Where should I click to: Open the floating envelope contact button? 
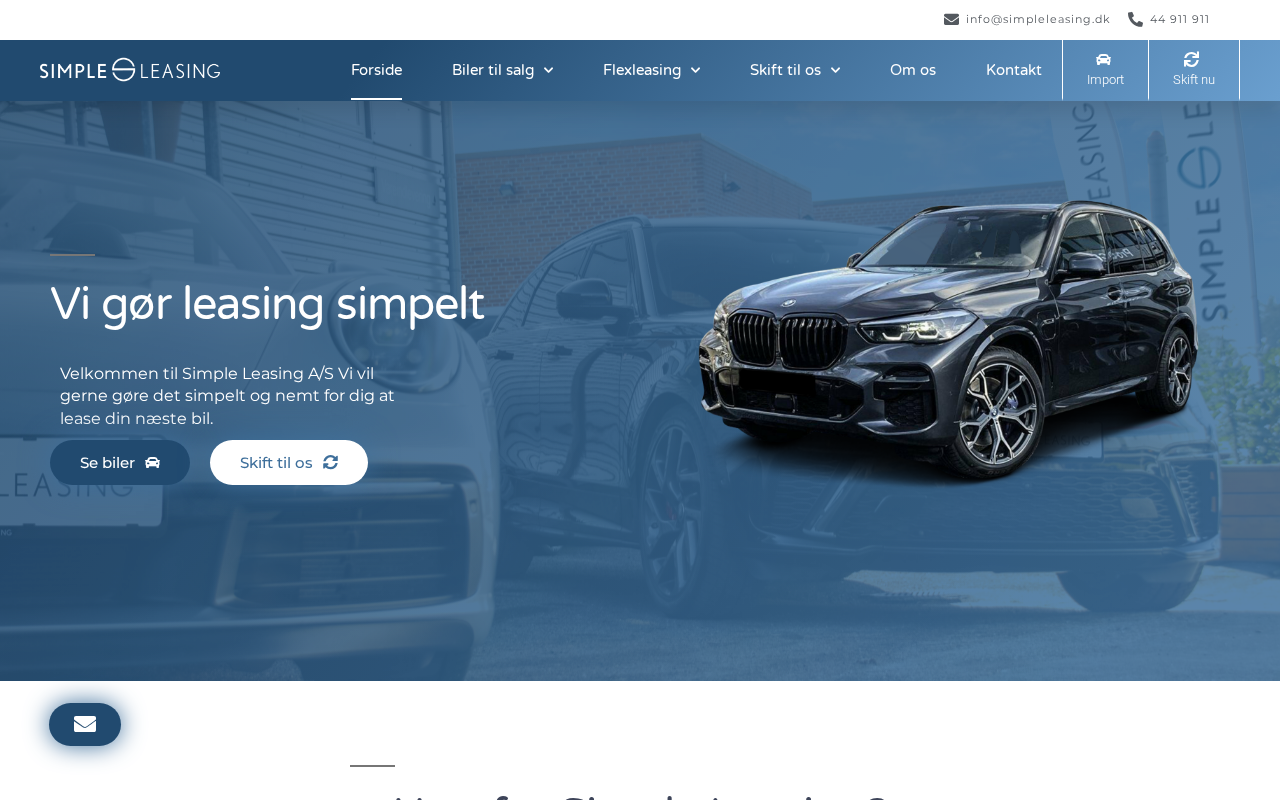[85, 724]
